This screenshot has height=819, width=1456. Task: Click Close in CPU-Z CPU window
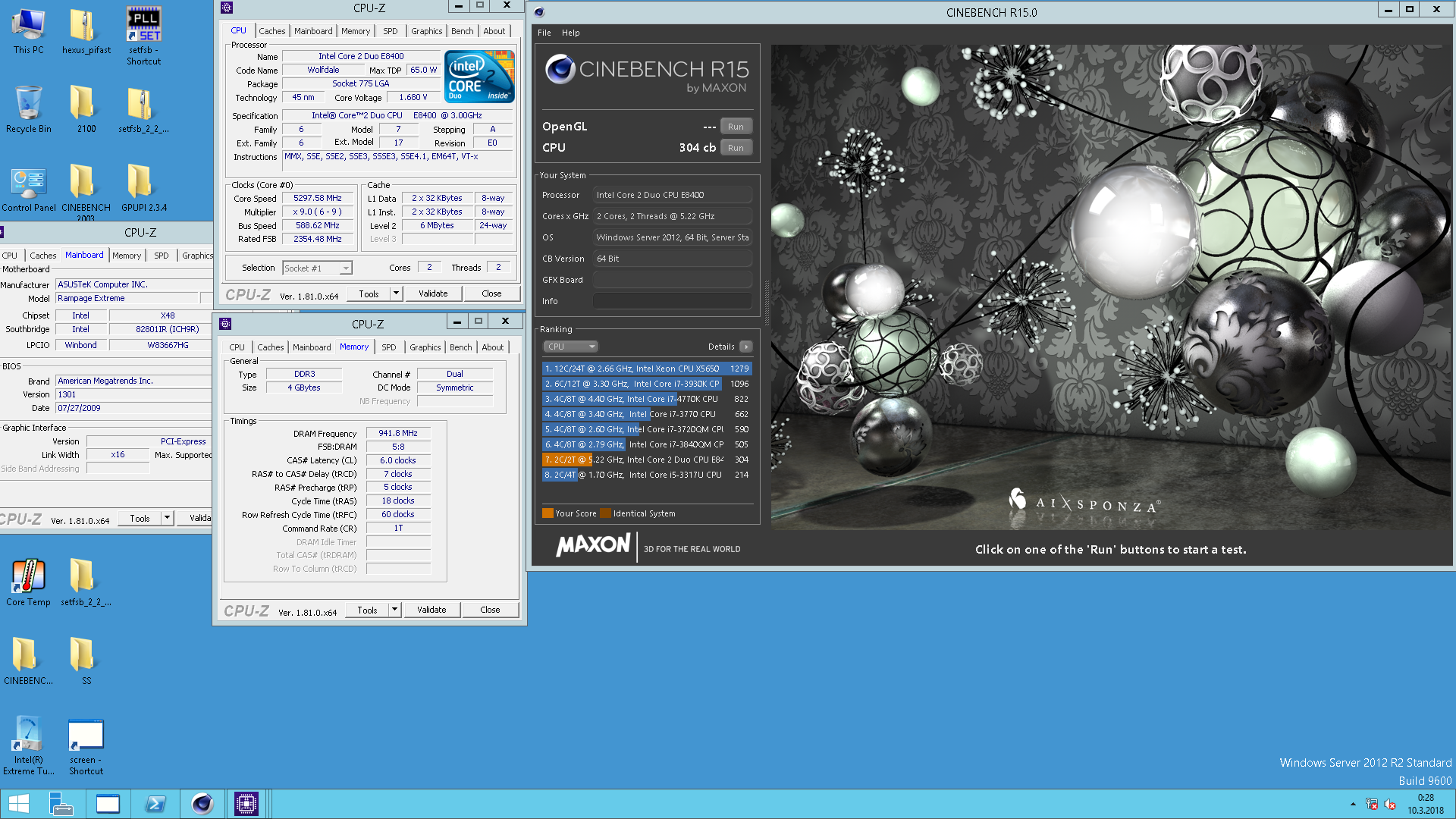[x=491, y=293]
